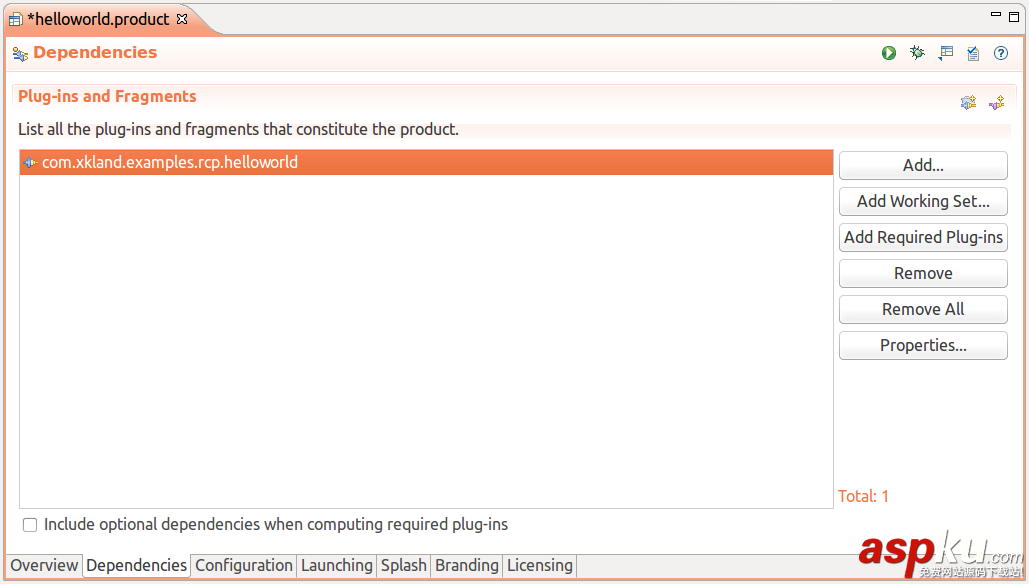The width and height of the screenshot is (1029, 584).
Task: Click the Add... button
Action: (x=923, y=166)
